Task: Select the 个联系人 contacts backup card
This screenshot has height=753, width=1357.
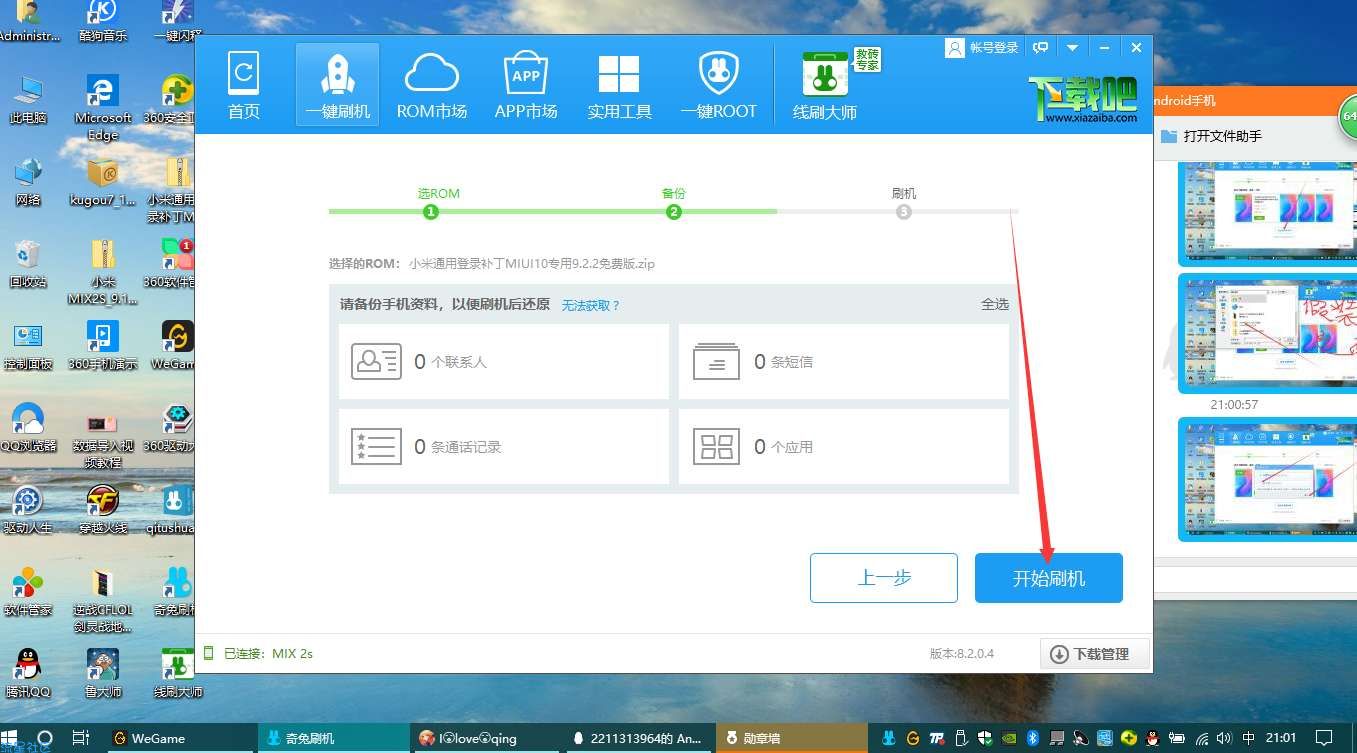Action: click(x=504, y=362)
